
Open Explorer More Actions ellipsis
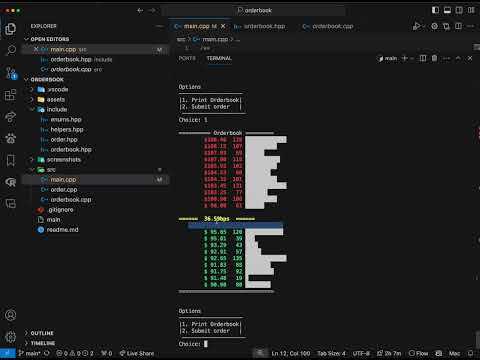tap(159, 26)
